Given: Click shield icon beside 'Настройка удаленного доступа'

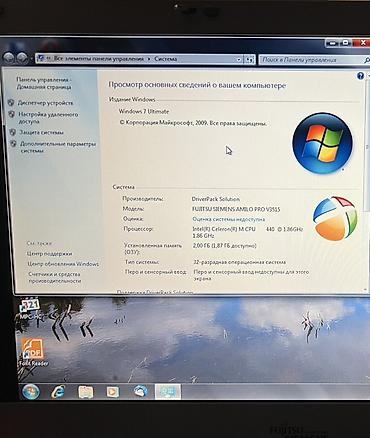Looking at the screenshot, I should tap(12, 114).
